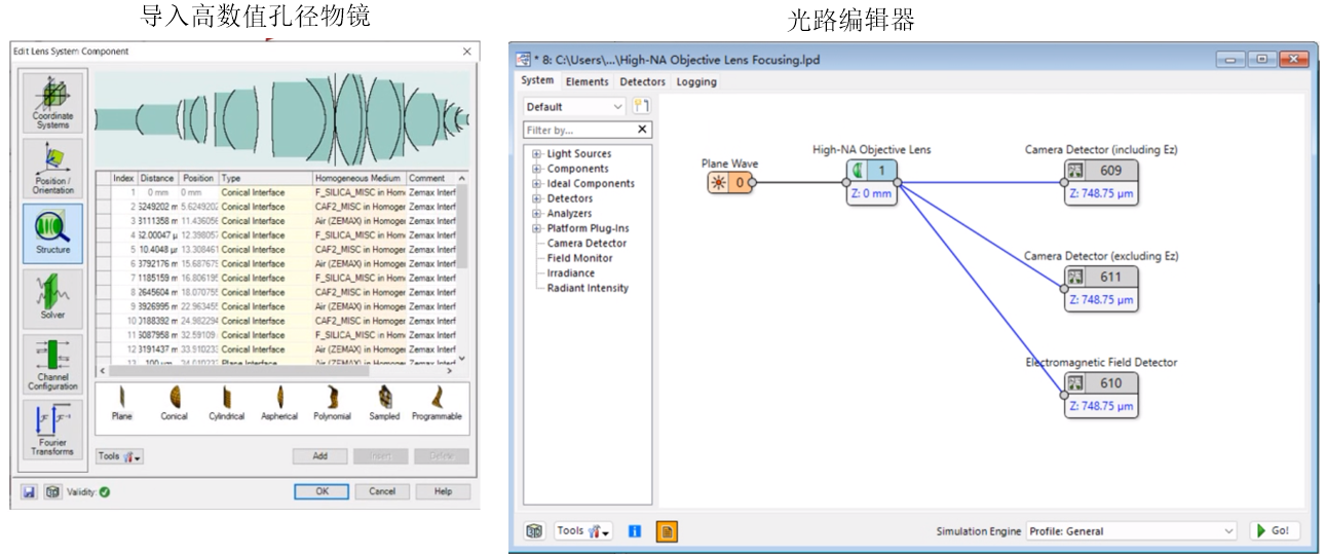Expand the Detectors tree node
The height and width of the screenshot is (558, 1325).
click(537, 199)
